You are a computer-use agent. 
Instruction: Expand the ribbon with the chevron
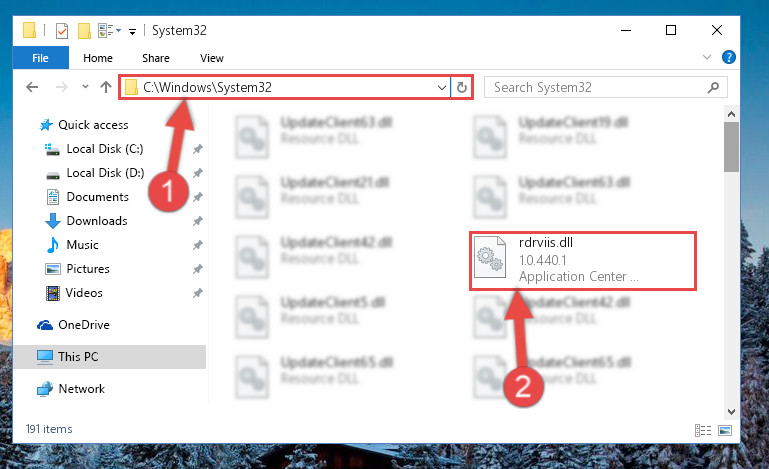[706, 57]
